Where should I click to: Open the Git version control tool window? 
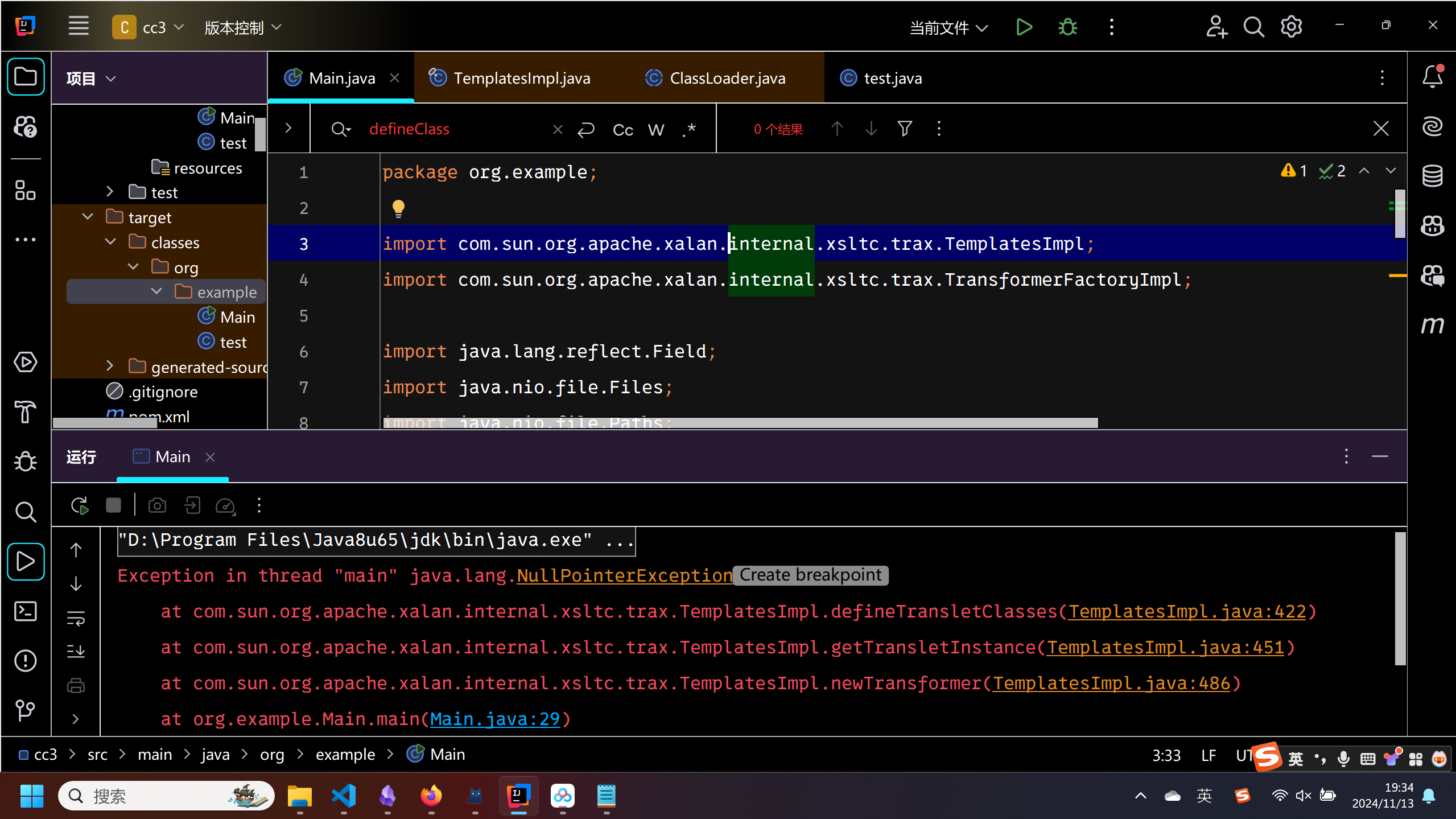(x=26, y=710)
